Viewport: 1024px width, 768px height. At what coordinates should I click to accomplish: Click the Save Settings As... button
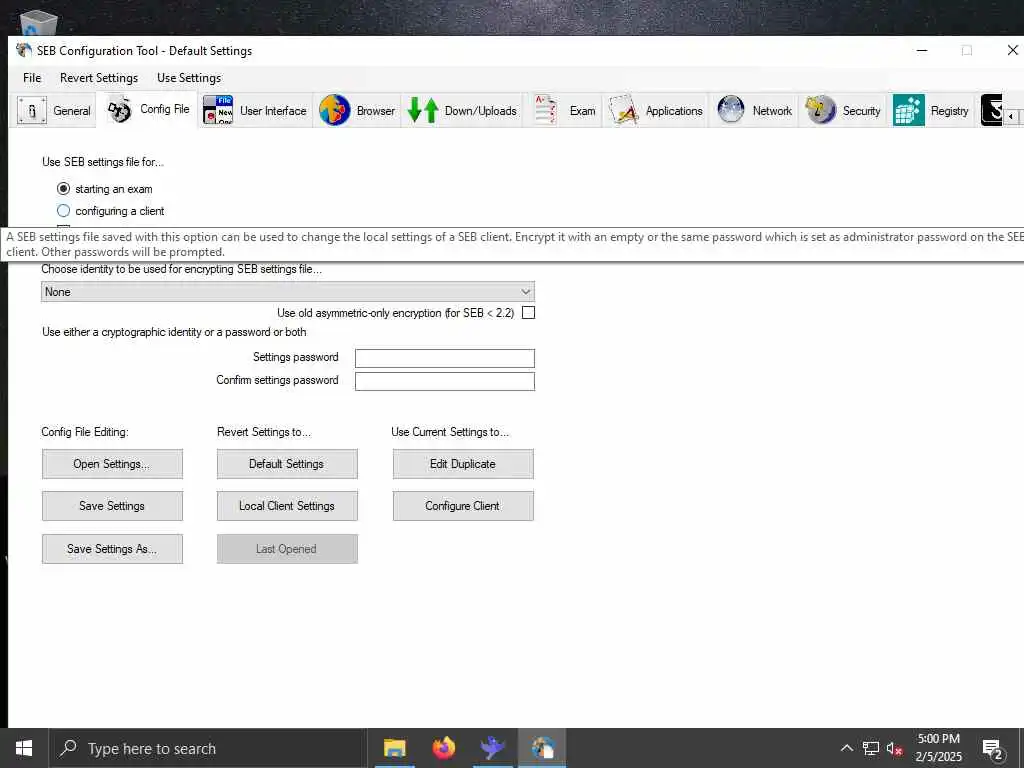point(112,549)
